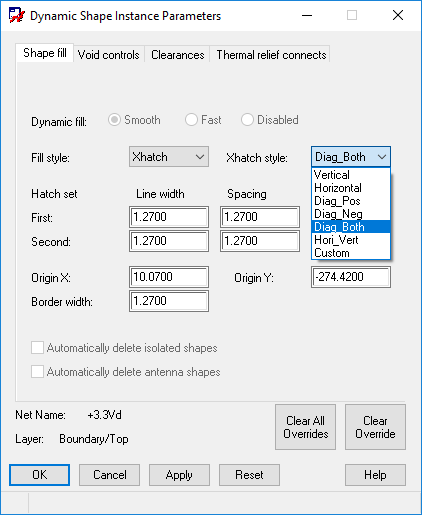The width and height of the screenshot is (422, 515).
Task: Choose the Custom xhatch style entry
Action: click(x=351, y=253)
